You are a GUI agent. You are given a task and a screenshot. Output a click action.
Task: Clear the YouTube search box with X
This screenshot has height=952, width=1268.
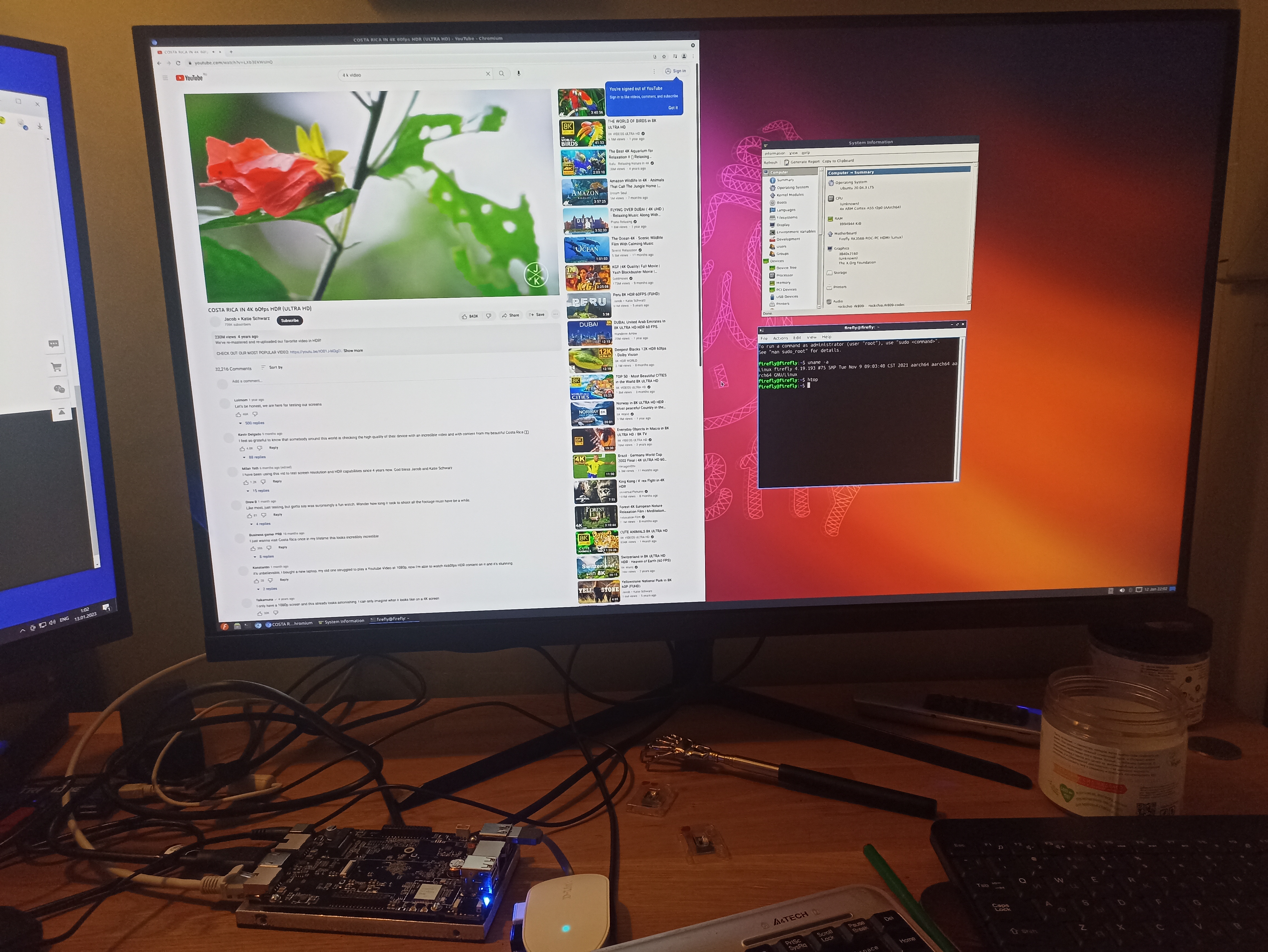pyautogui.click(x=488, y=74)
